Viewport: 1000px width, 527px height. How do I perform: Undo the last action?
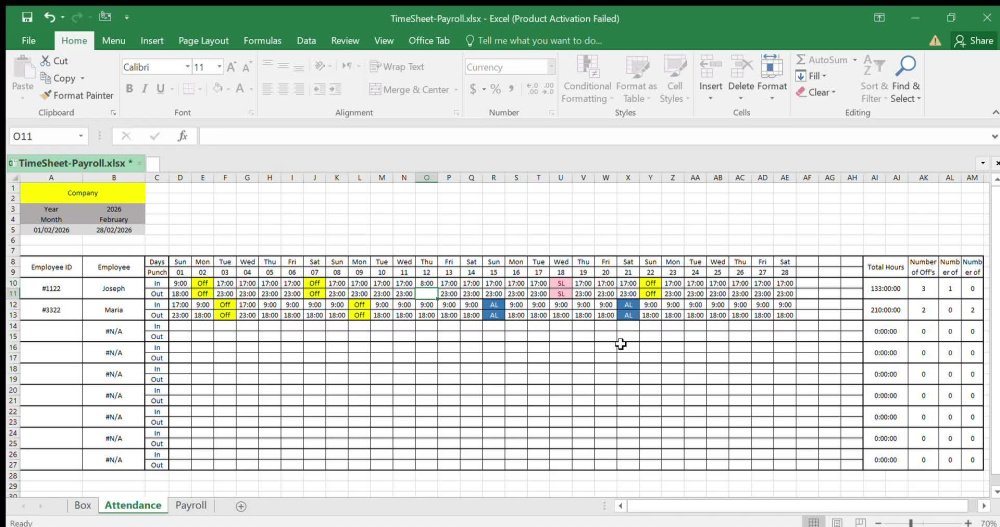pyautogui.click(x=49, y=18)
